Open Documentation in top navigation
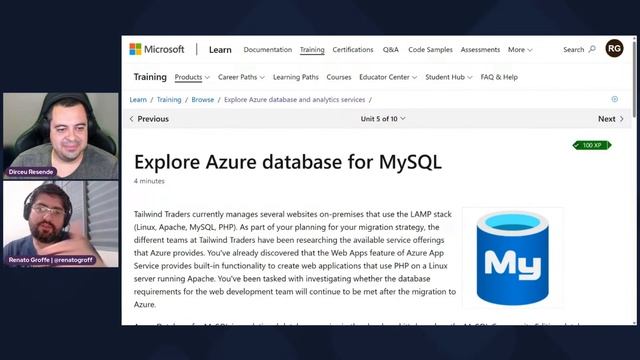Screen dimensions: 640x360 [x=268, y=50]
